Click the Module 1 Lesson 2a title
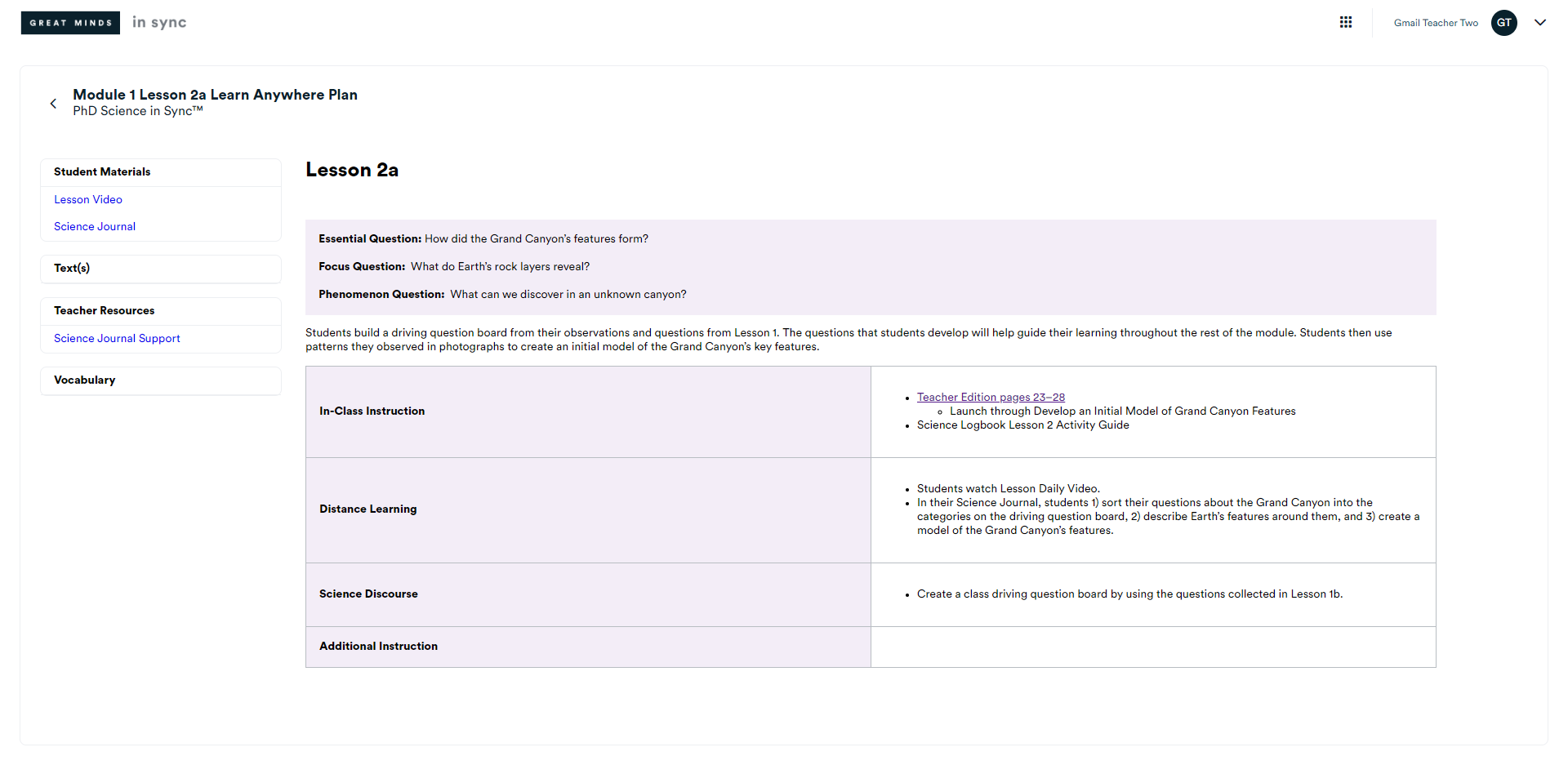Viewport: 1568px width, 765px height. coord(215,95)
